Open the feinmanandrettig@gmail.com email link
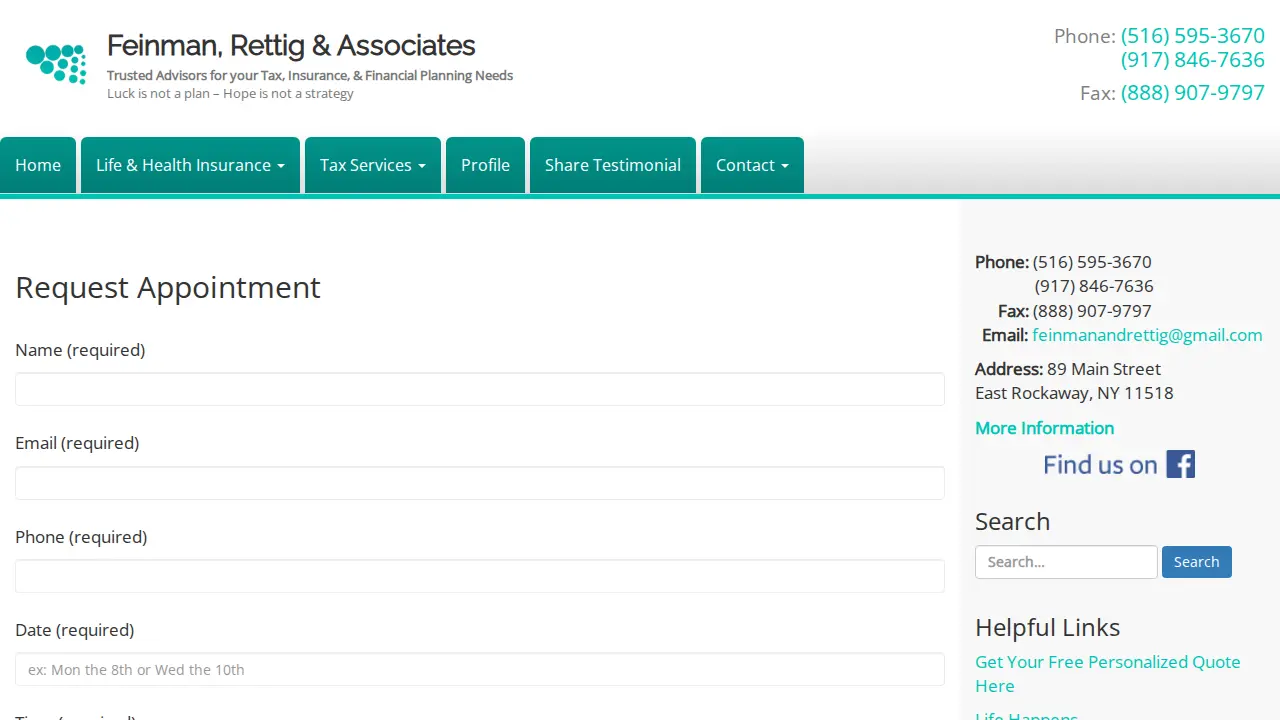The height and width of the screenshot is (720, 1280). click(1147, 335)
